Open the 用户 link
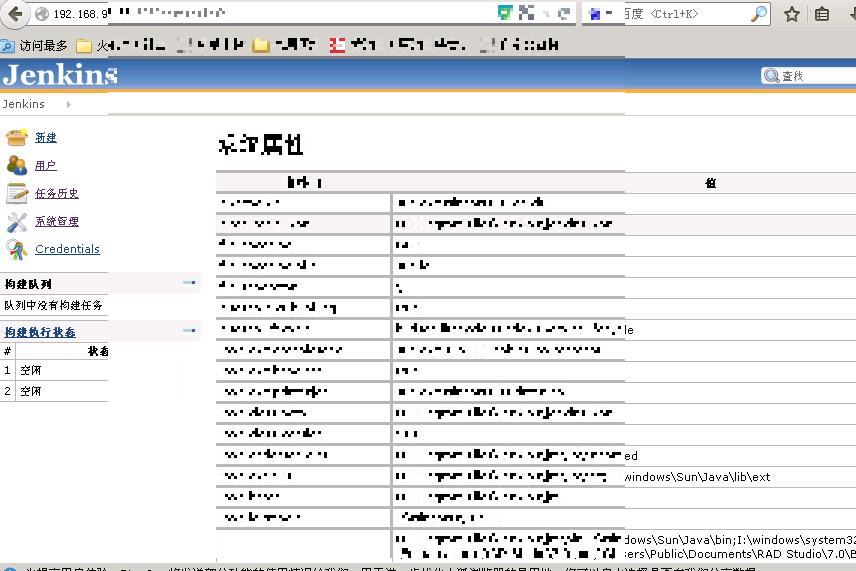This screenshot has width=856, height=571. pos(46,165)
